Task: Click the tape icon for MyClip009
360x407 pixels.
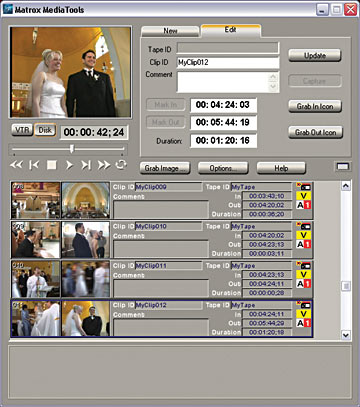Action: pyautogui.click(x=303, y=187)
